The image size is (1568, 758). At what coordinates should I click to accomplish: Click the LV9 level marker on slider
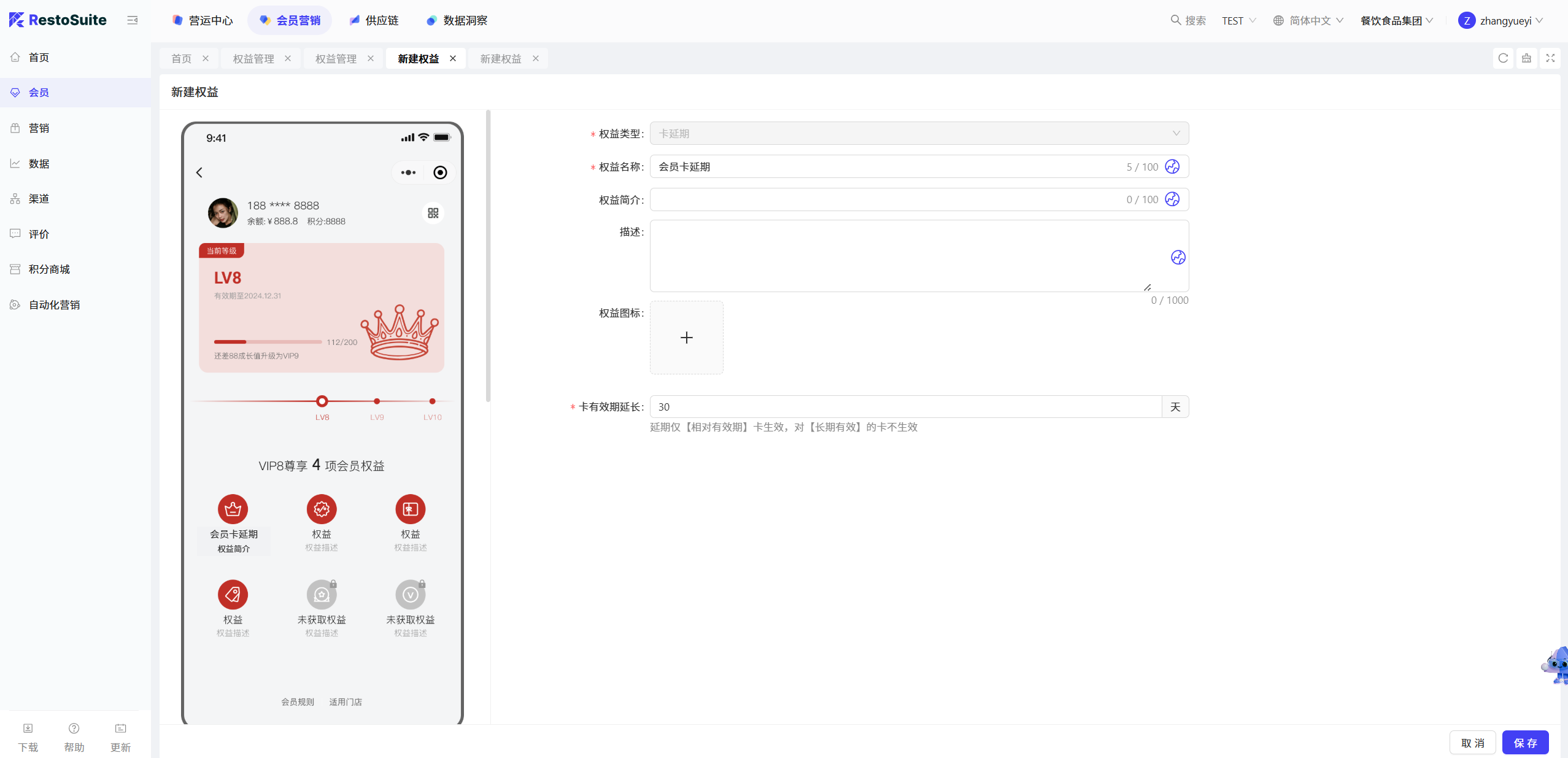pyautogui.click(x=377, y=401)
